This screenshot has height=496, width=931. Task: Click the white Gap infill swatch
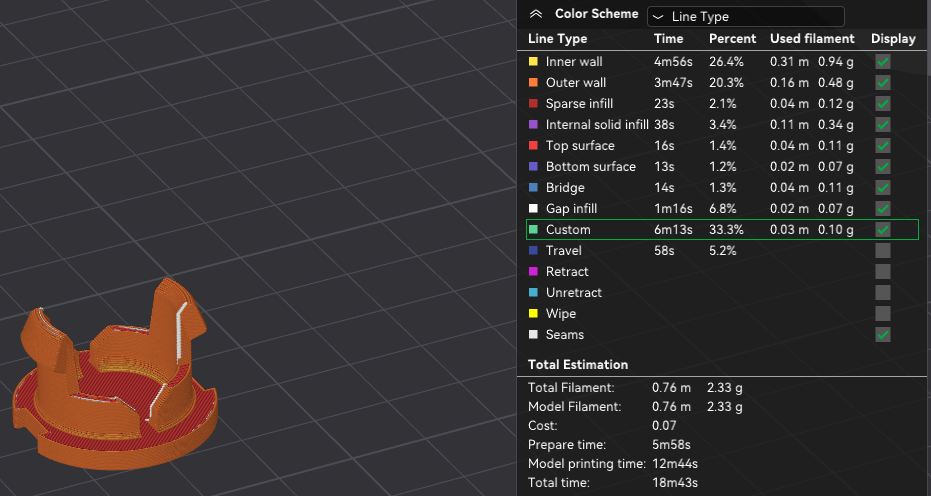533,208
